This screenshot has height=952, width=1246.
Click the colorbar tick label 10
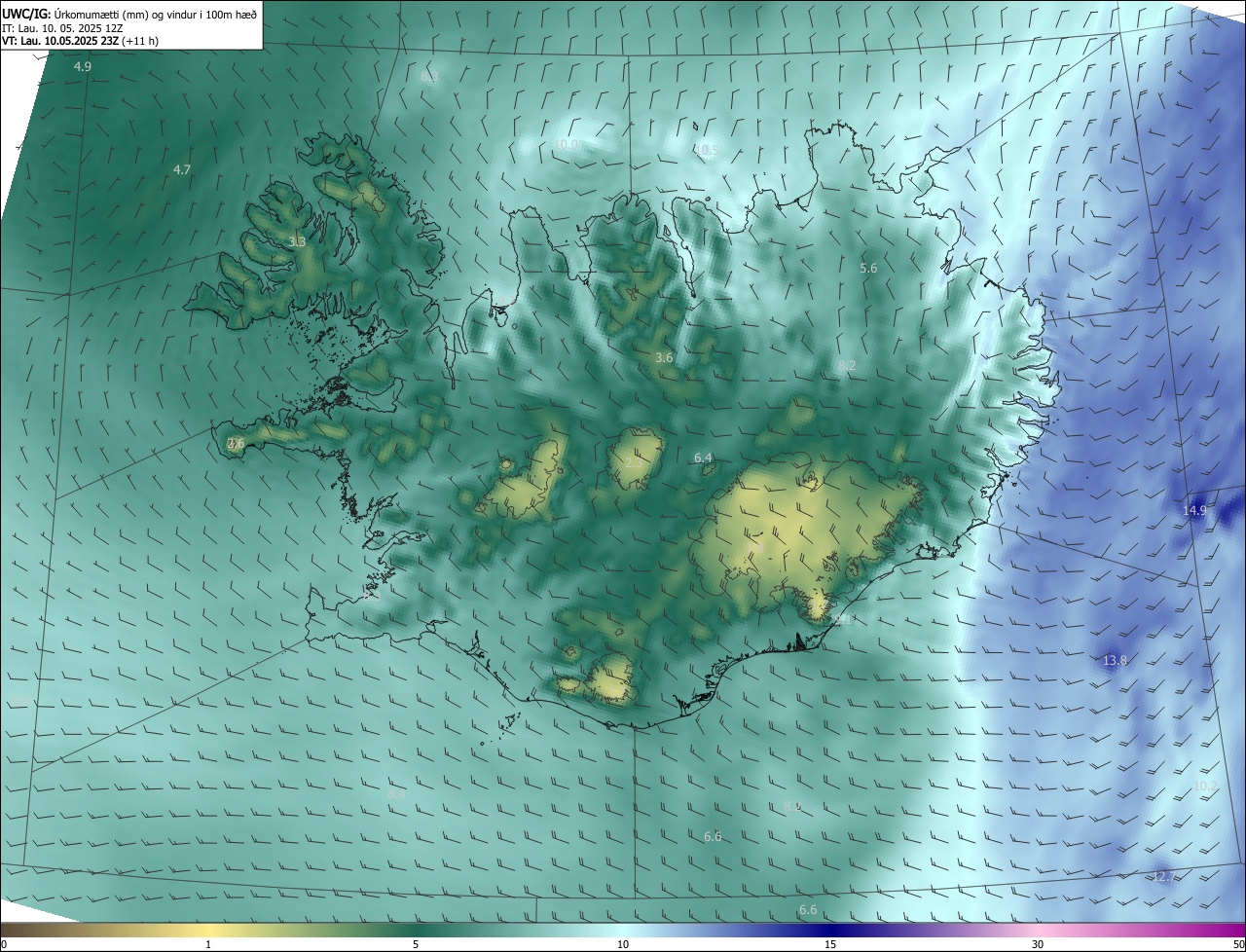[x=623, y=944]
